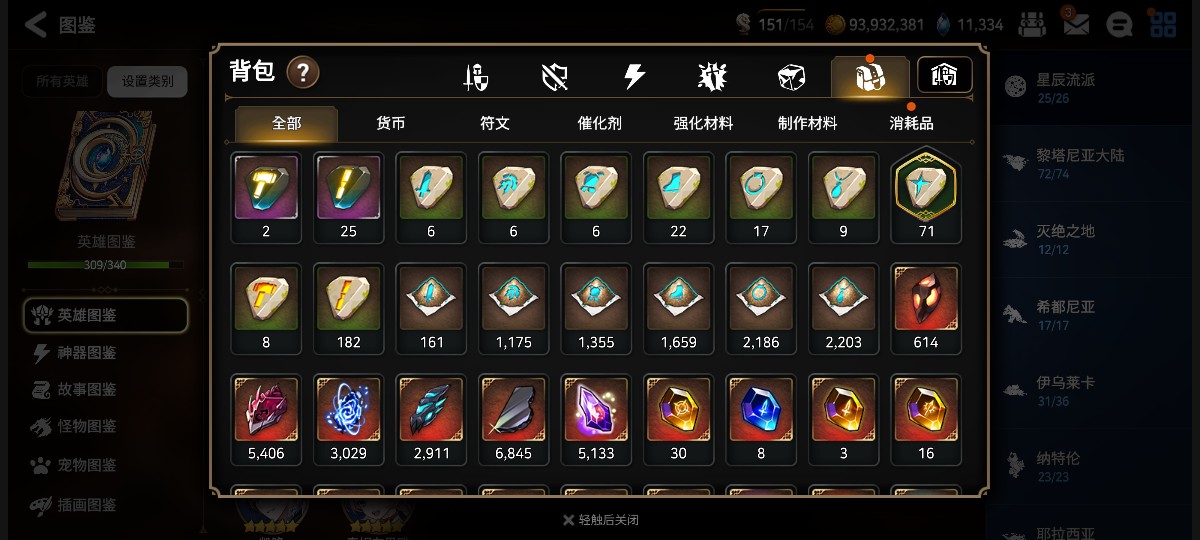
Task: Click the 设置类别 button
Action: pos(147,82)
